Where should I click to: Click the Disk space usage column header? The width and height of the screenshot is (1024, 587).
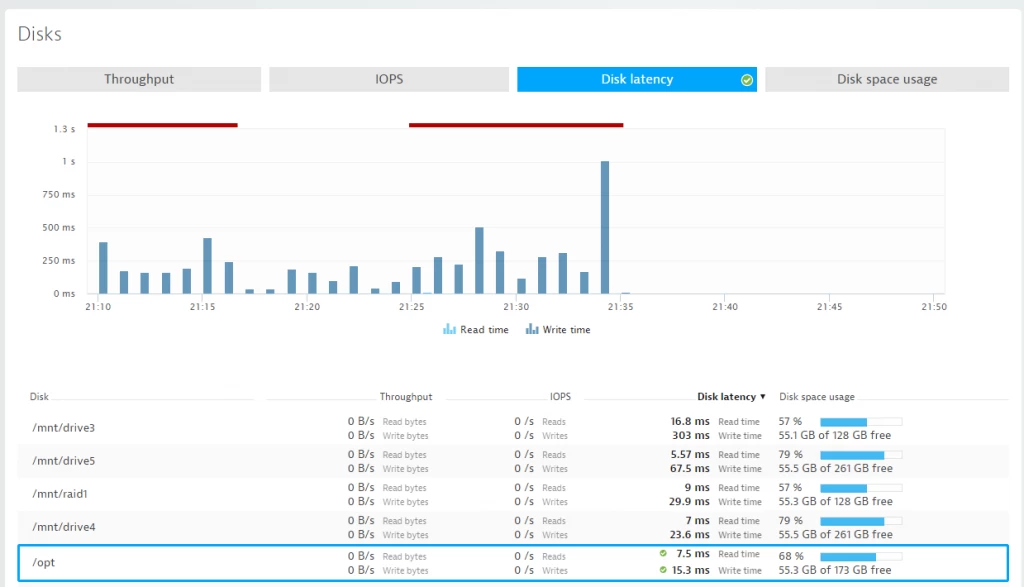click(x=816, y=396)
